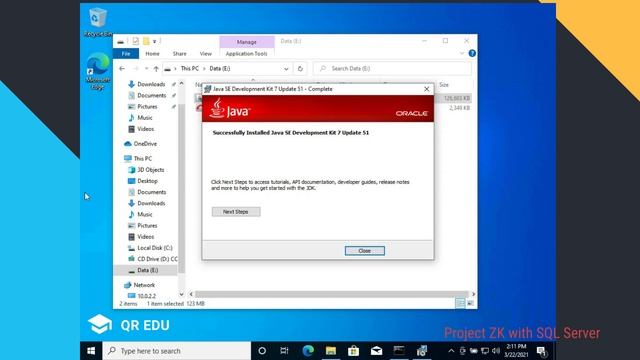Select the Manage contextual tab
Viewport: 640px width, 360px height.
[247, 42]
